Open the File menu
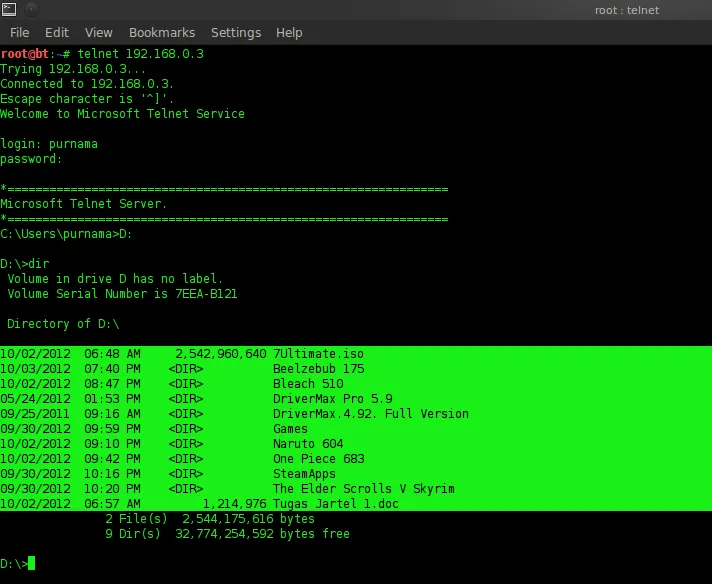712x584 pixels. pos(20,33)
